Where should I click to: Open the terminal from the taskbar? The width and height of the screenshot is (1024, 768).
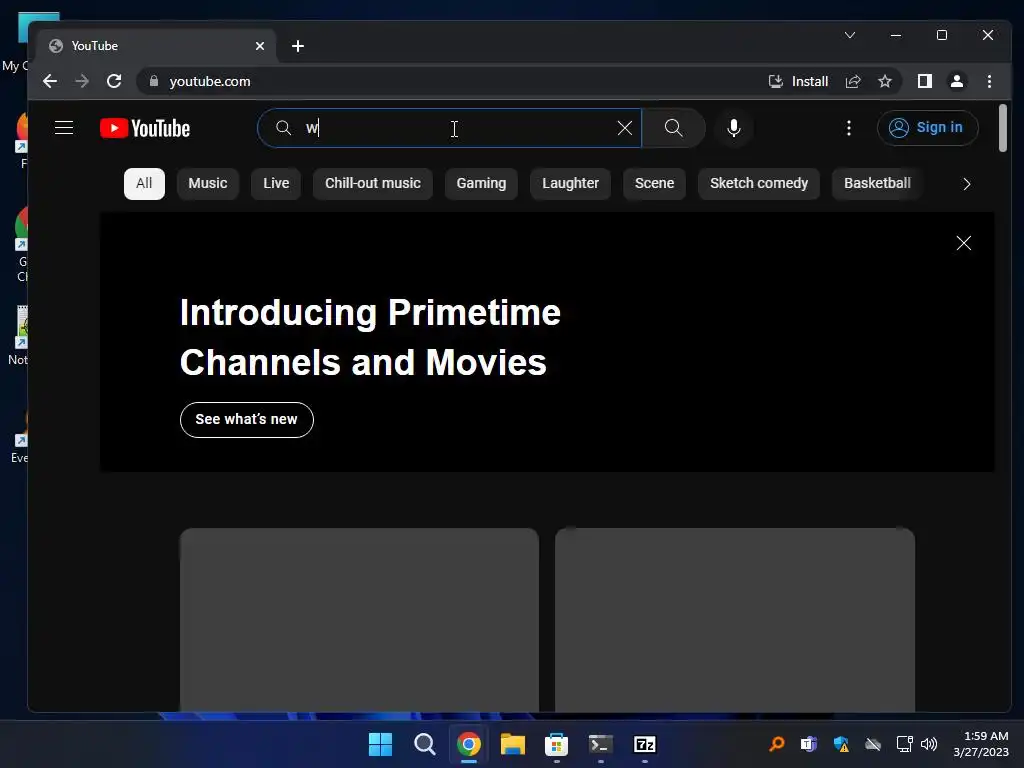[601, 744]
